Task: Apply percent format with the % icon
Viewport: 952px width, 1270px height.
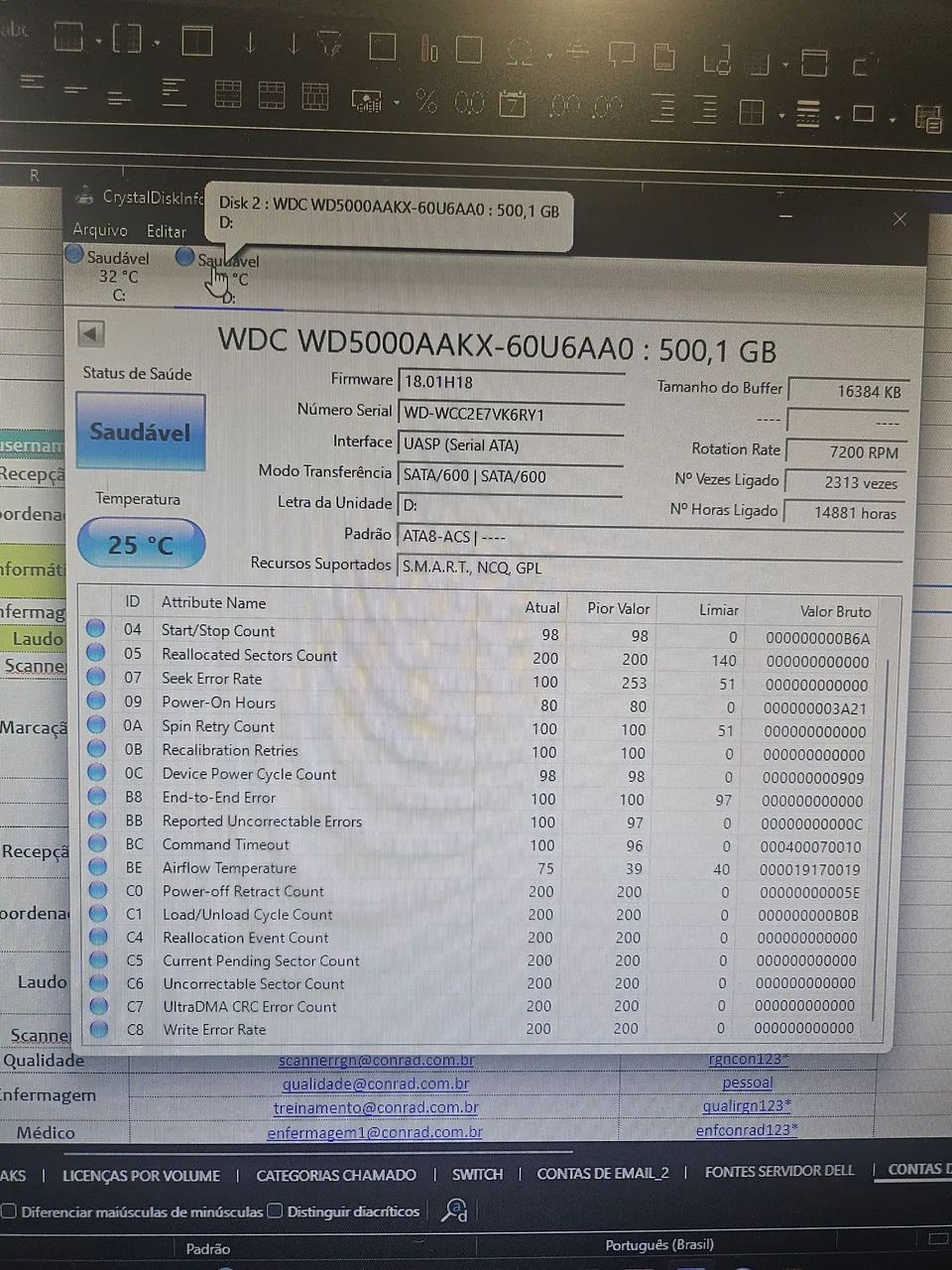Action: coord(426,100)
